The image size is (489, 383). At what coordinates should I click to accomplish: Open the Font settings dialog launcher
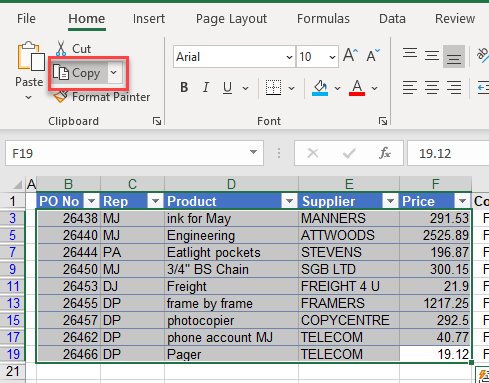383,121
